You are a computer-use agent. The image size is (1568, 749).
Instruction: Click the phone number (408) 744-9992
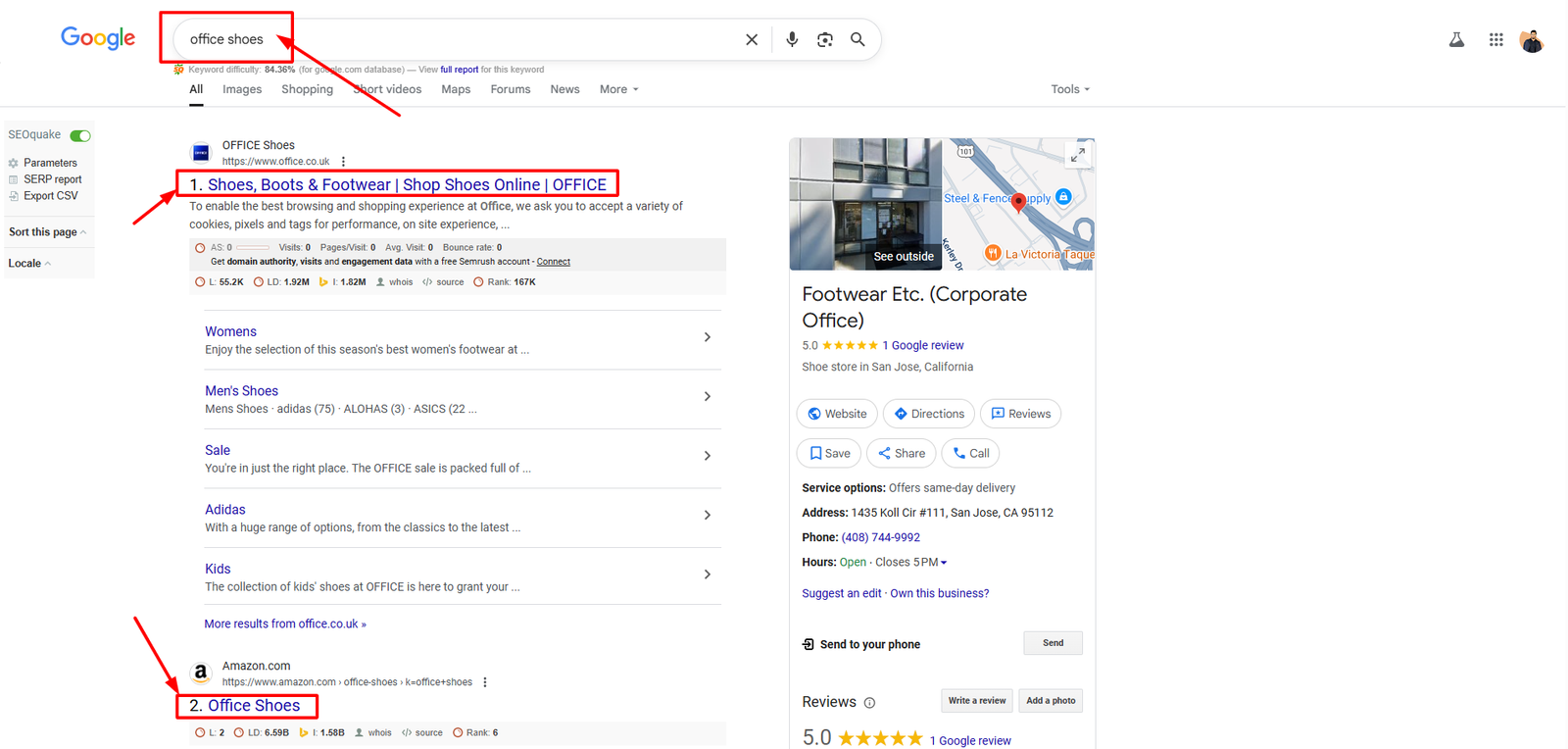[x=880, y=538]
